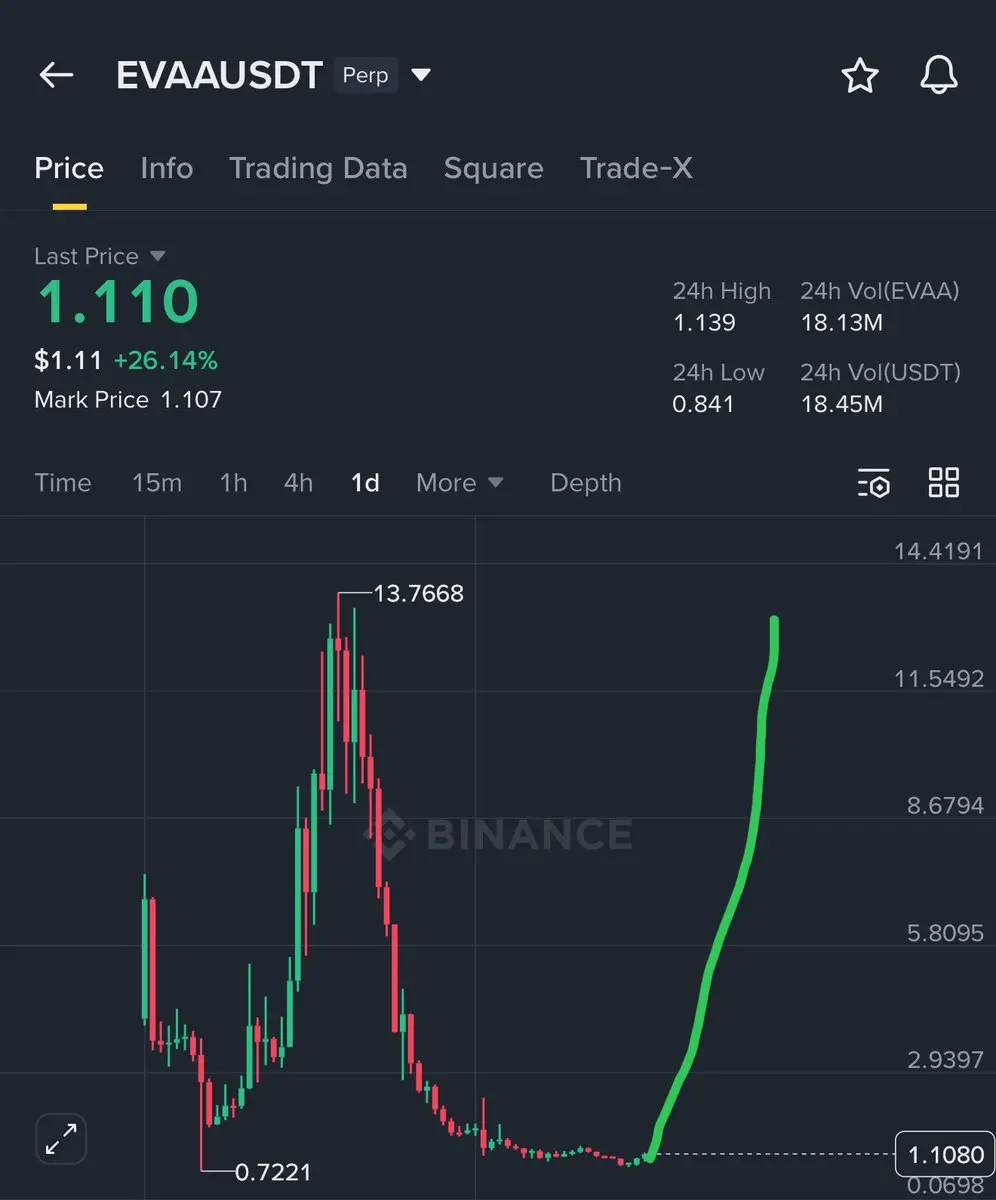Tap the 24h High value 1.139

click(x=704, y=323)
